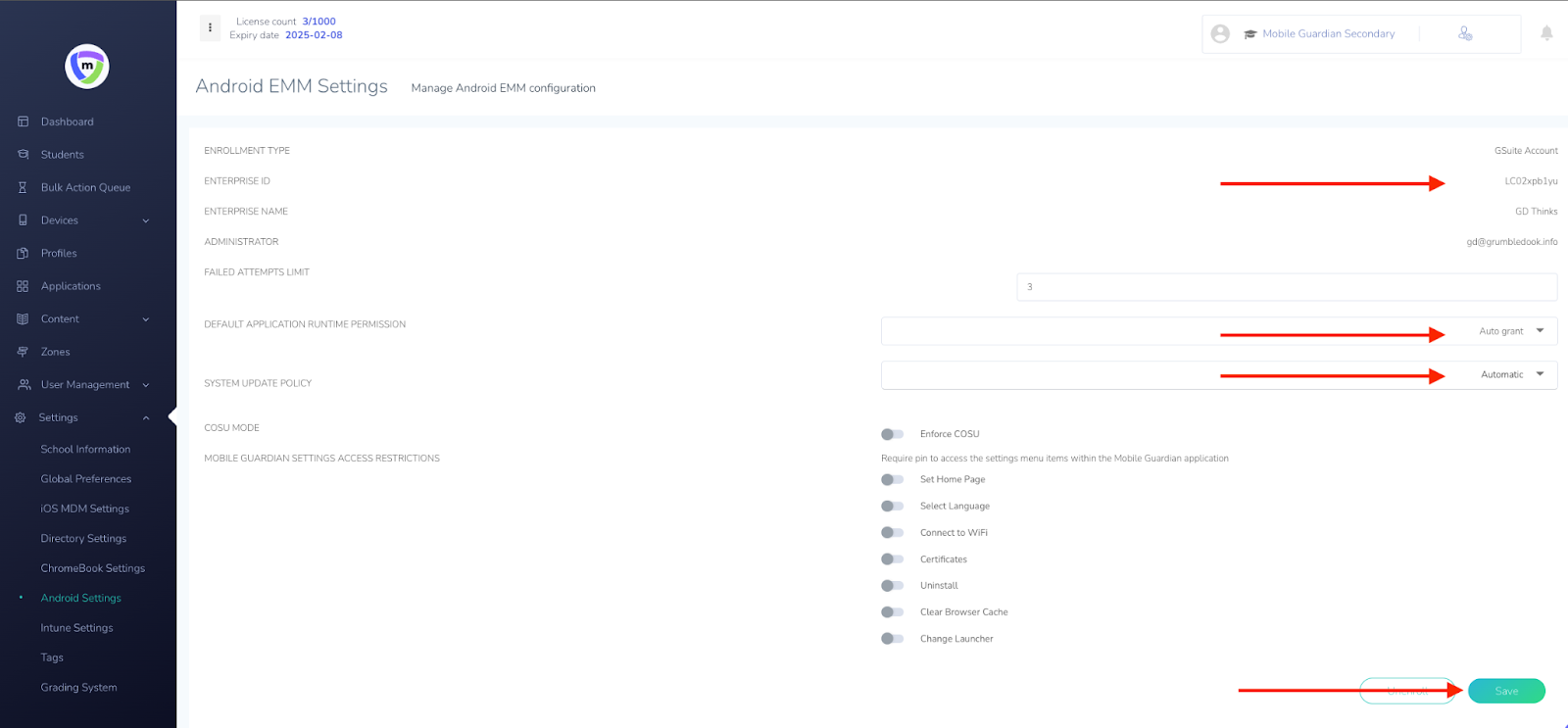
Task: Click the Profiles sidebar icon
Action: coord(23,253)
